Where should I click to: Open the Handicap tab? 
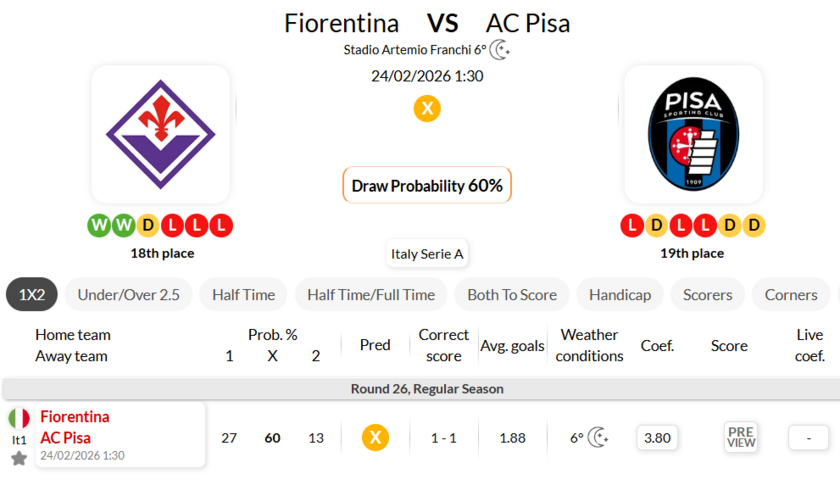coord(620,294)
